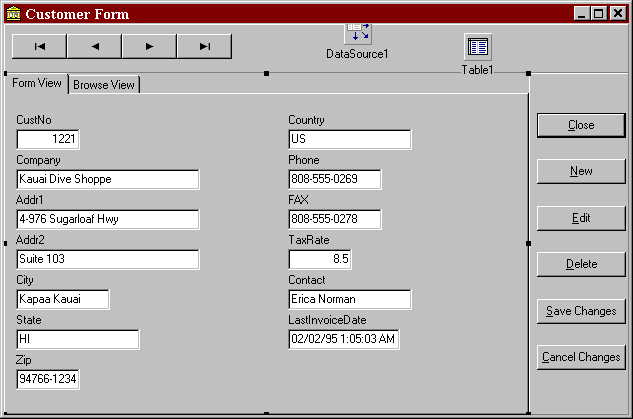Viewport: 633px width, 419px height.
Task: Click the Customer Form title bar icon
Action: coord(12,14)
